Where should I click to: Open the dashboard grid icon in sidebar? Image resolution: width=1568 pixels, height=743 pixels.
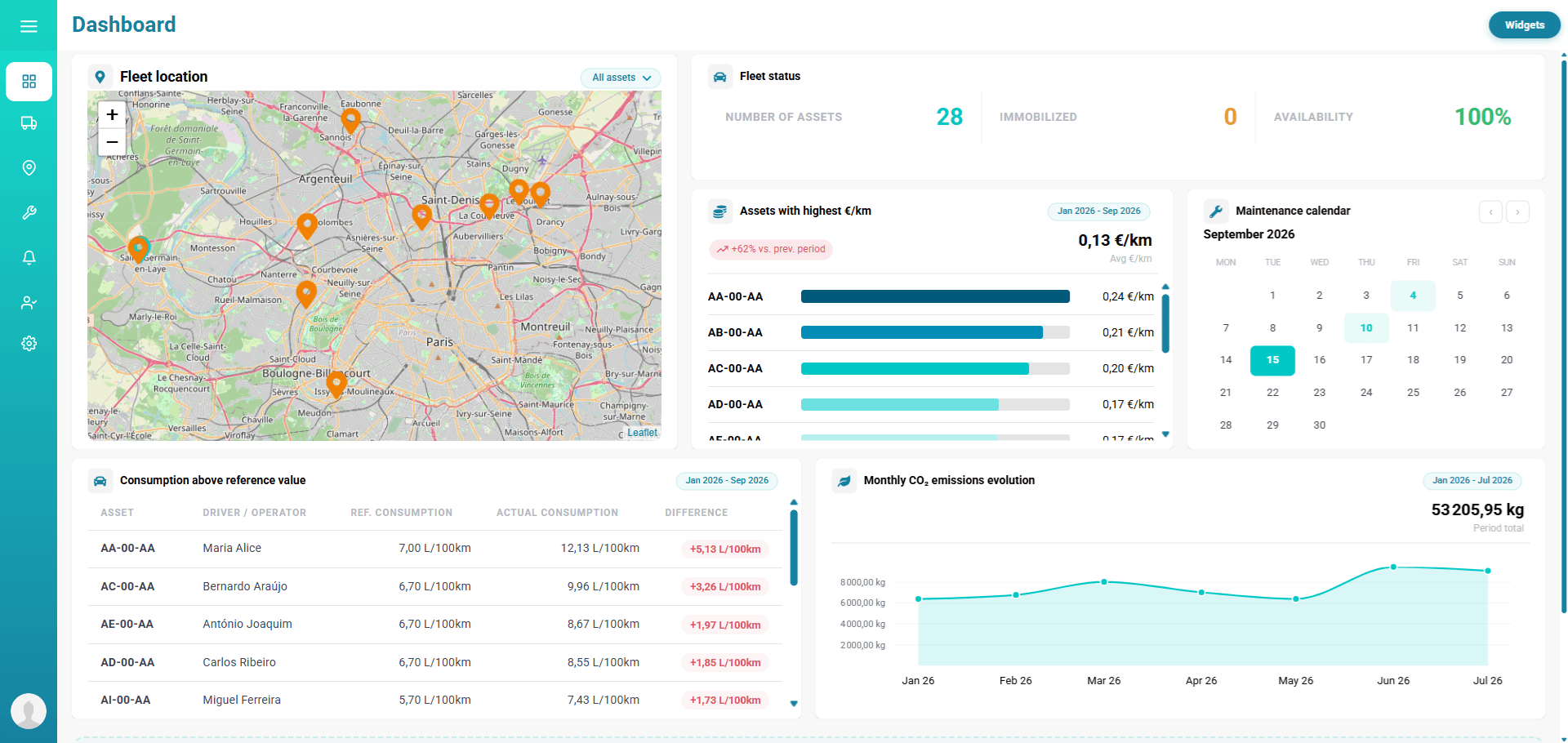[29, 82]
